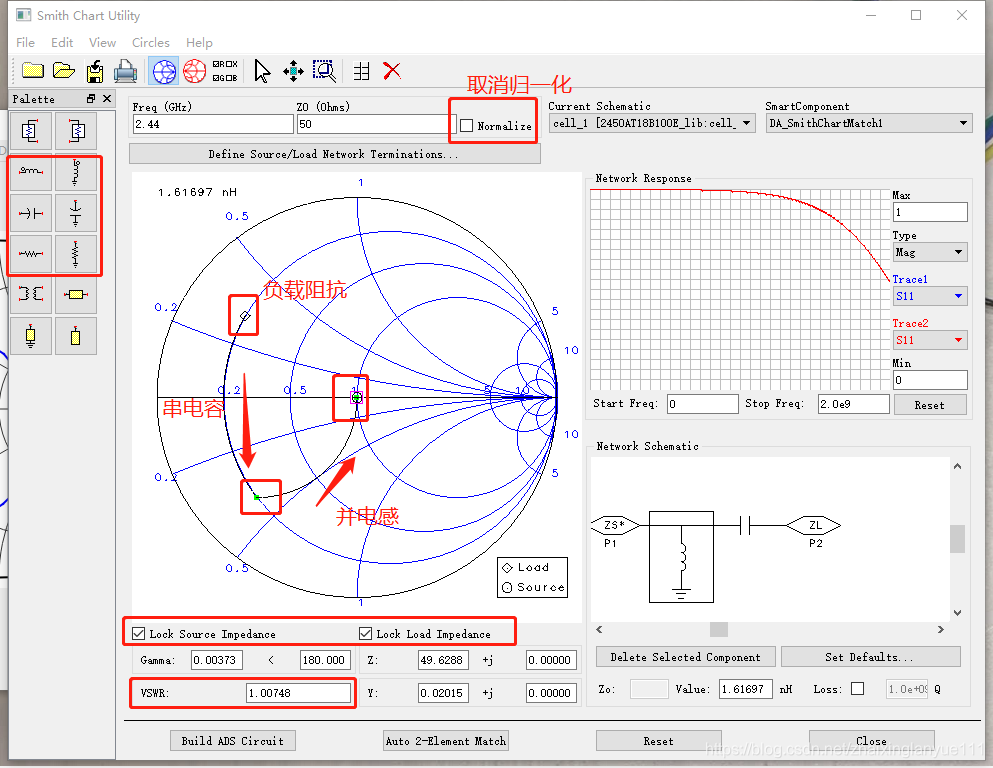
Task: Click the Build ADS Circuit button
Action: (x=232, y=741)
